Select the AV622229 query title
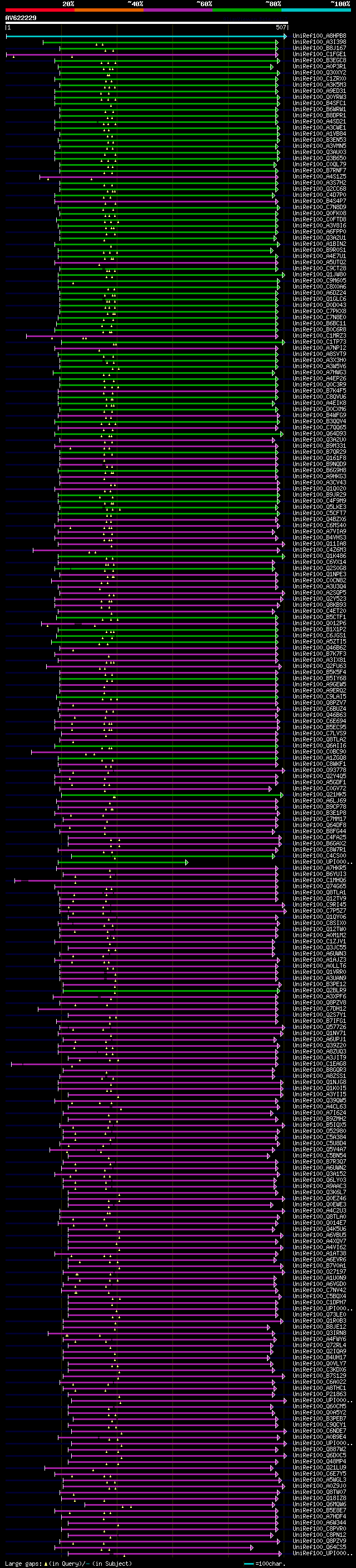Viewport: 356px width, 1568px height. [x=21, y=18]
